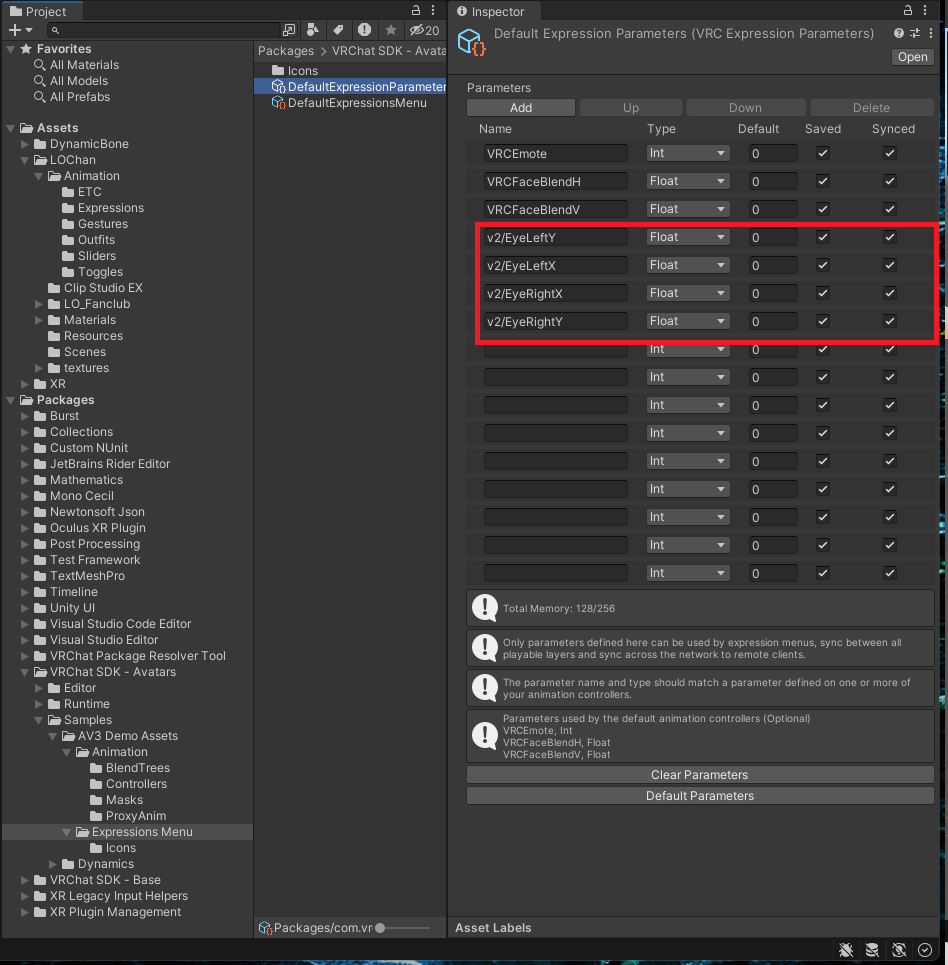The width and height of the screenshot is (948, 965).
Task: Click the Delete parameter button
Action: [x=871, y=108]
